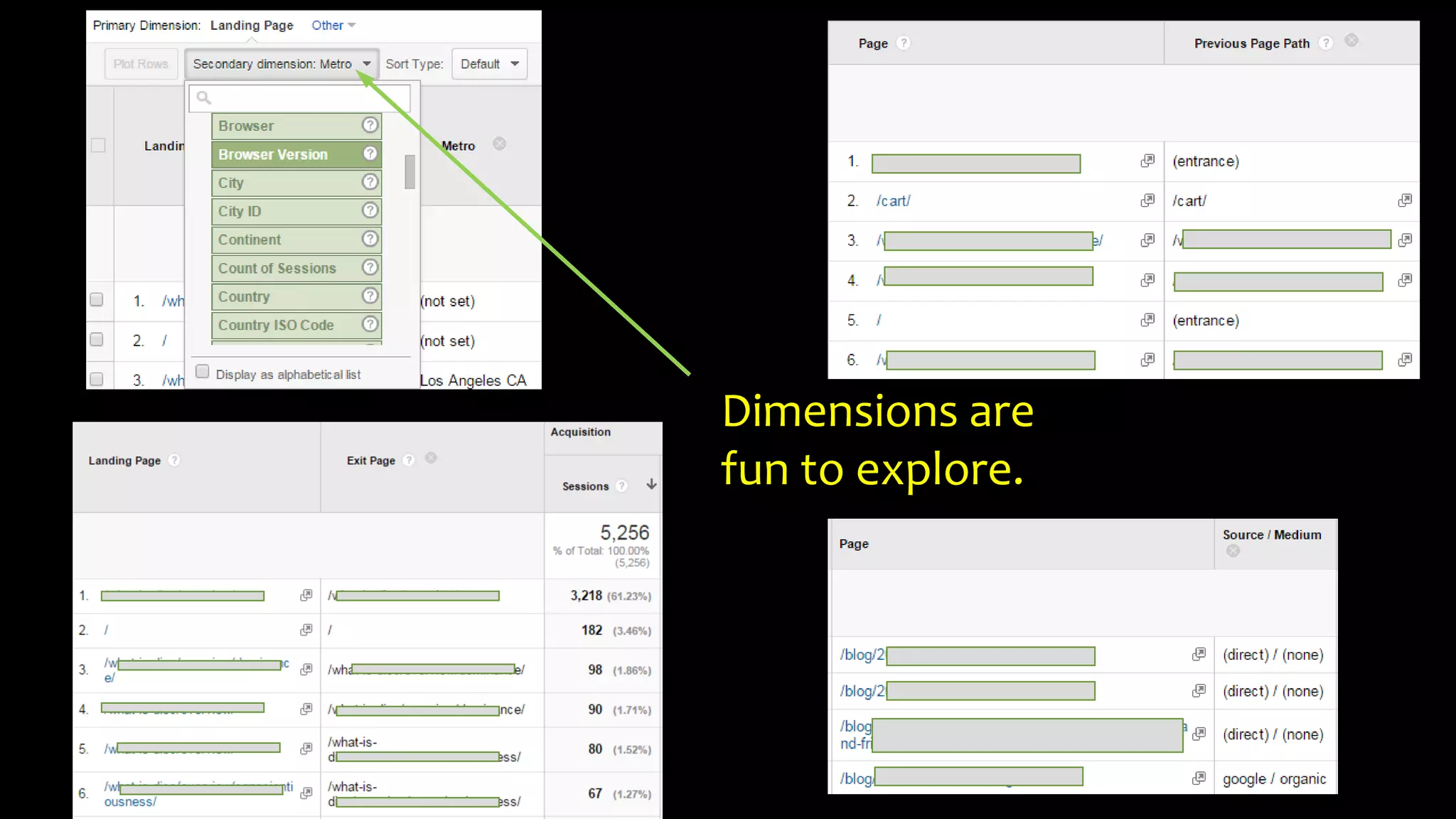Select Landing Page primary dimension
The image size is (1456, 819).
point(252,25)
